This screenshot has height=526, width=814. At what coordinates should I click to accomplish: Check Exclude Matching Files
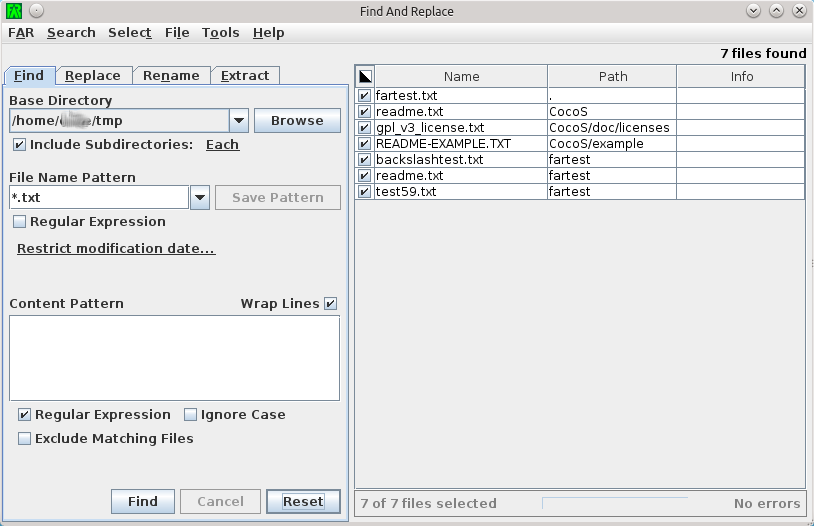[x=25, y=439]
